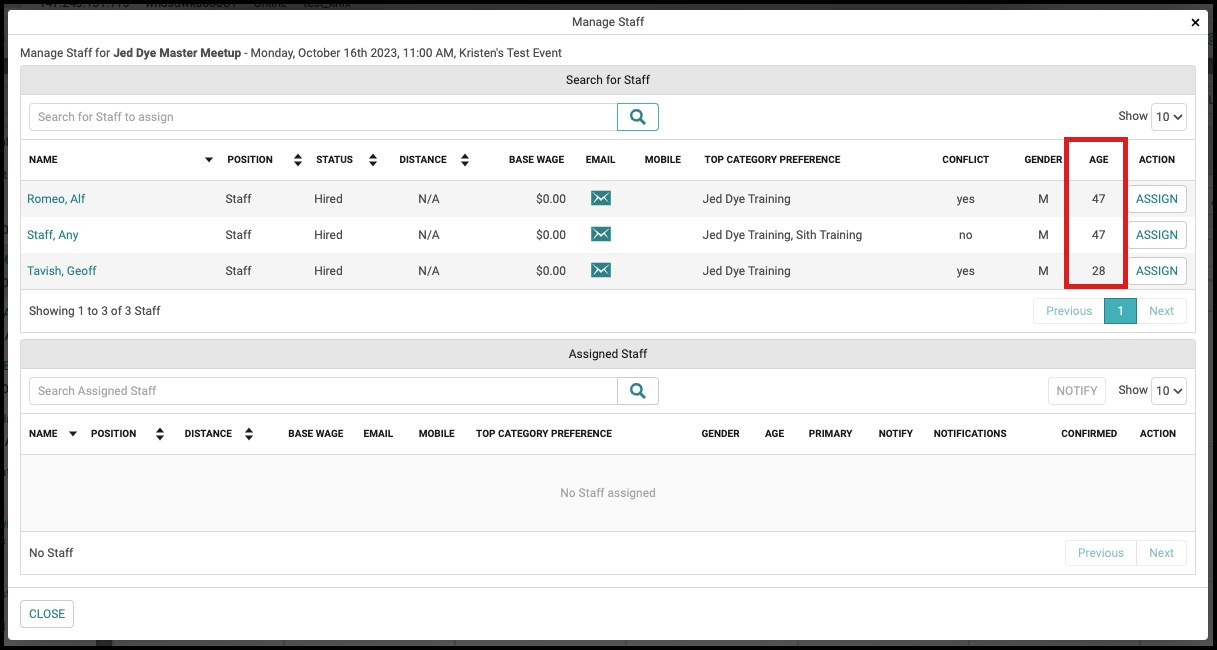This screenshot has height=650, width=1217.
Task: Open Show dropdown in Search for Staff
Action: (x=1169, y=117)
